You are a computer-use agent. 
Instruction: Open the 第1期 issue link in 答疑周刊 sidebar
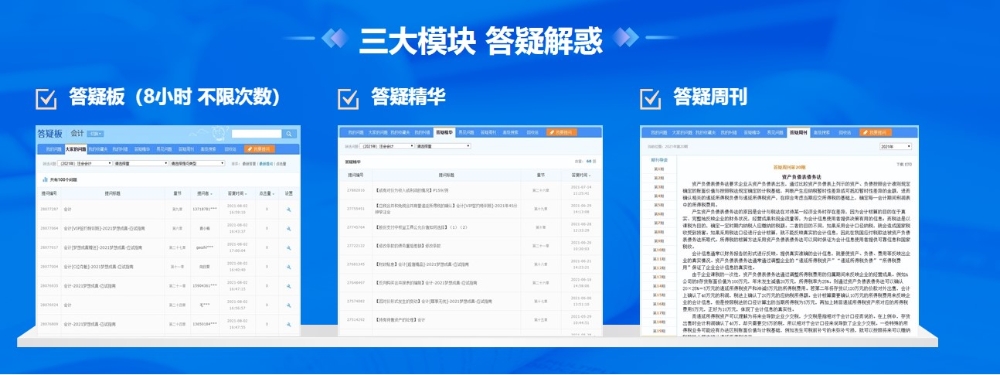[659, 169]
